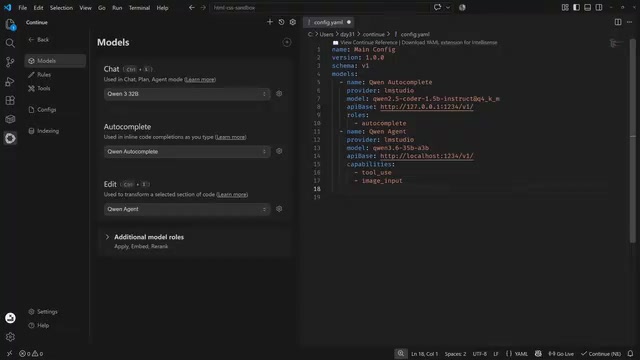Toggle the primary side bar layout icon
Screen dimensions: 640x360
576,7
